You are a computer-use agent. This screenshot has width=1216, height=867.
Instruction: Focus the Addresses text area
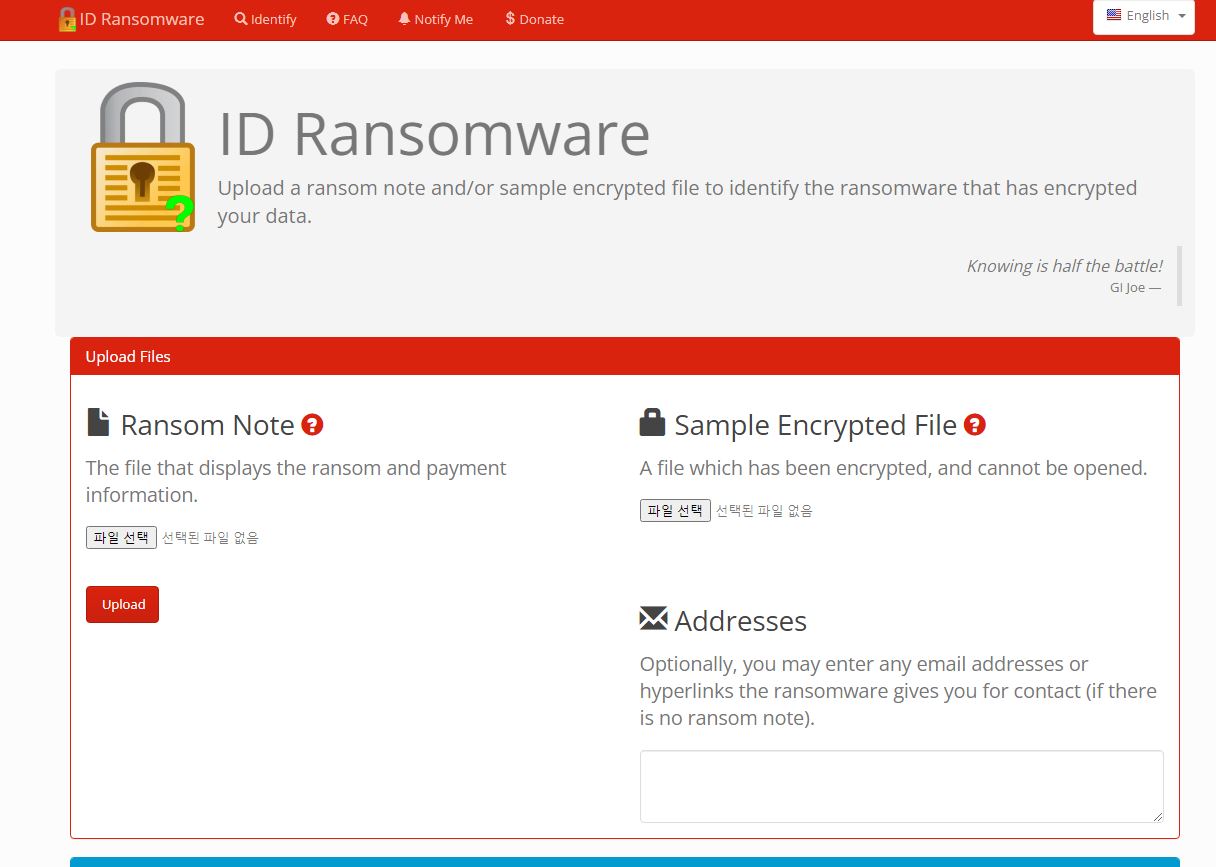(x=902, y=787)
